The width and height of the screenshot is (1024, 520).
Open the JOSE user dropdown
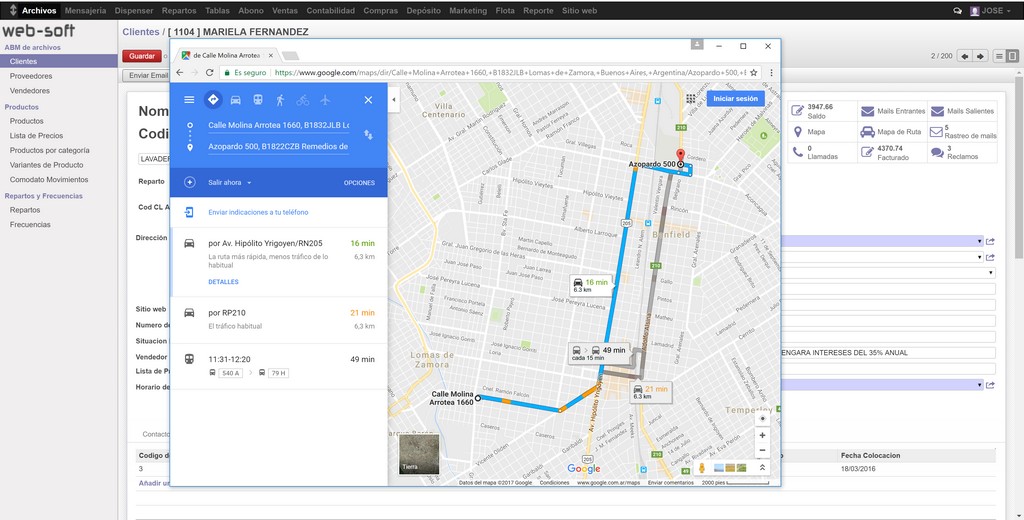pos(991,10)
